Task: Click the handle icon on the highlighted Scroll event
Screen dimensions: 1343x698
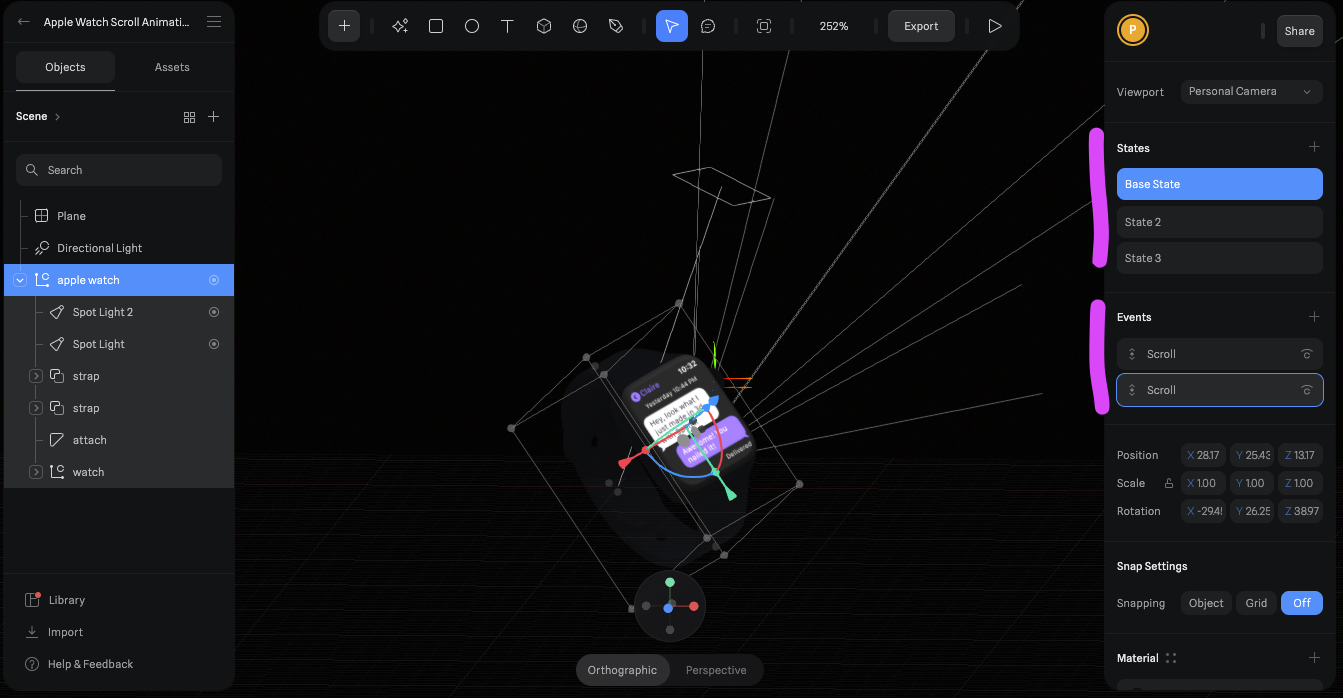Action: point(1132,390)
